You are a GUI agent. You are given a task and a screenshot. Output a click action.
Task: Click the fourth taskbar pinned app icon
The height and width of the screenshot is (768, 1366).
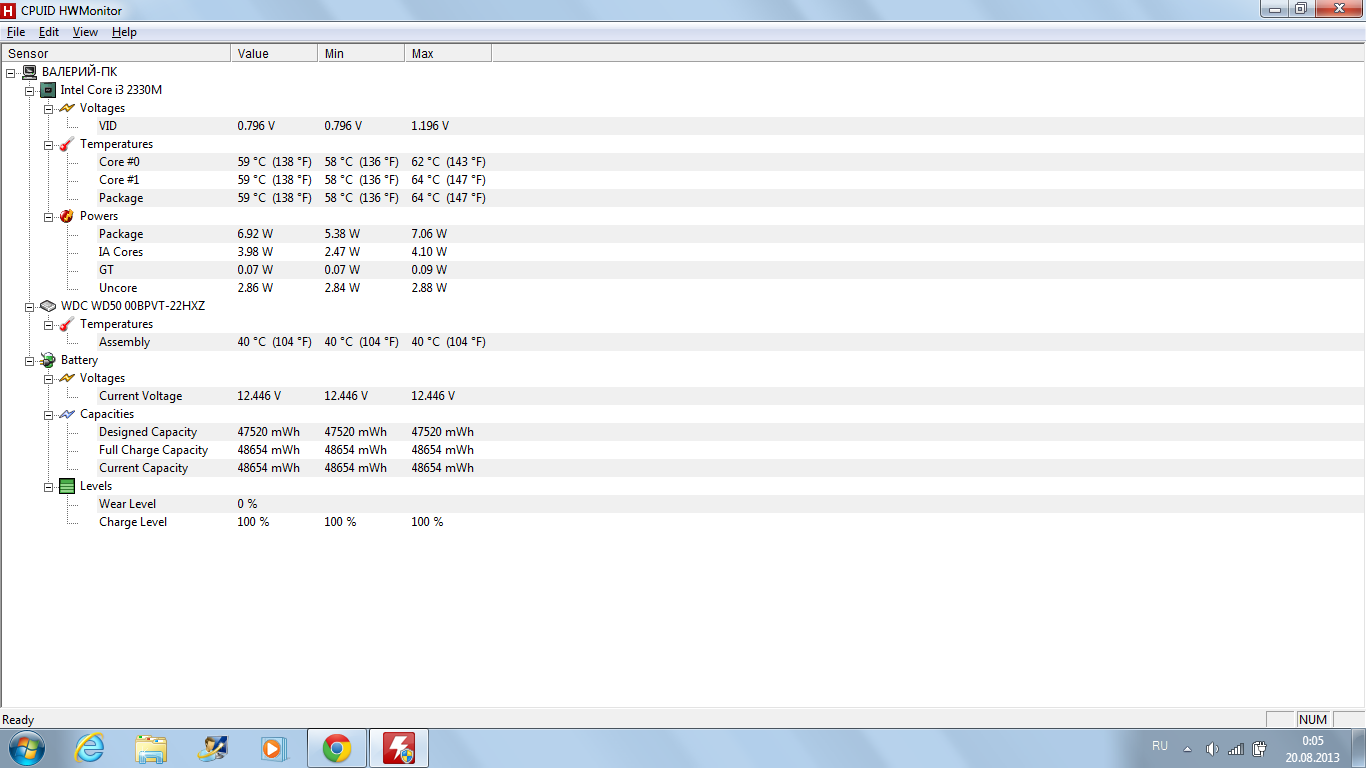tap(213, 748)
